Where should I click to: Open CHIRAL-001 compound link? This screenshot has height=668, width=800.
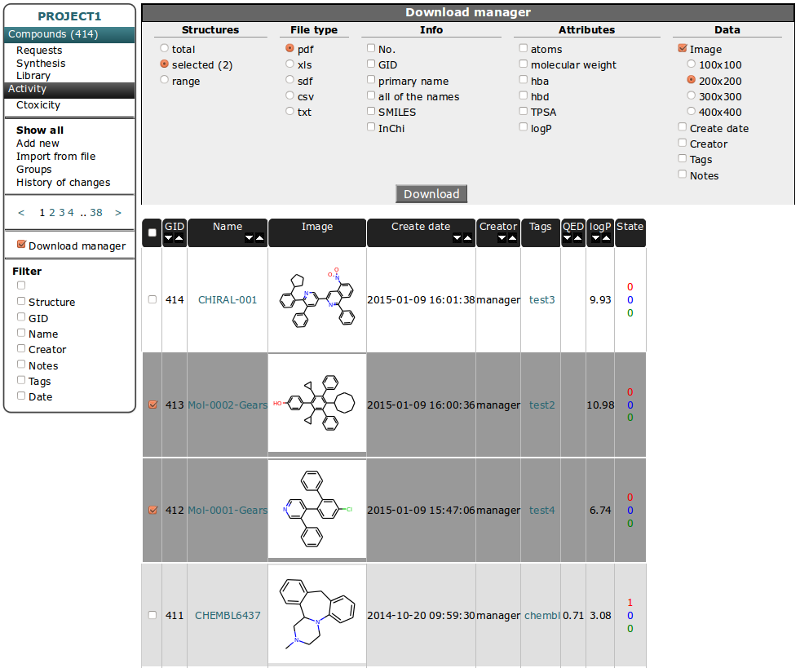(x=228, y=300)
